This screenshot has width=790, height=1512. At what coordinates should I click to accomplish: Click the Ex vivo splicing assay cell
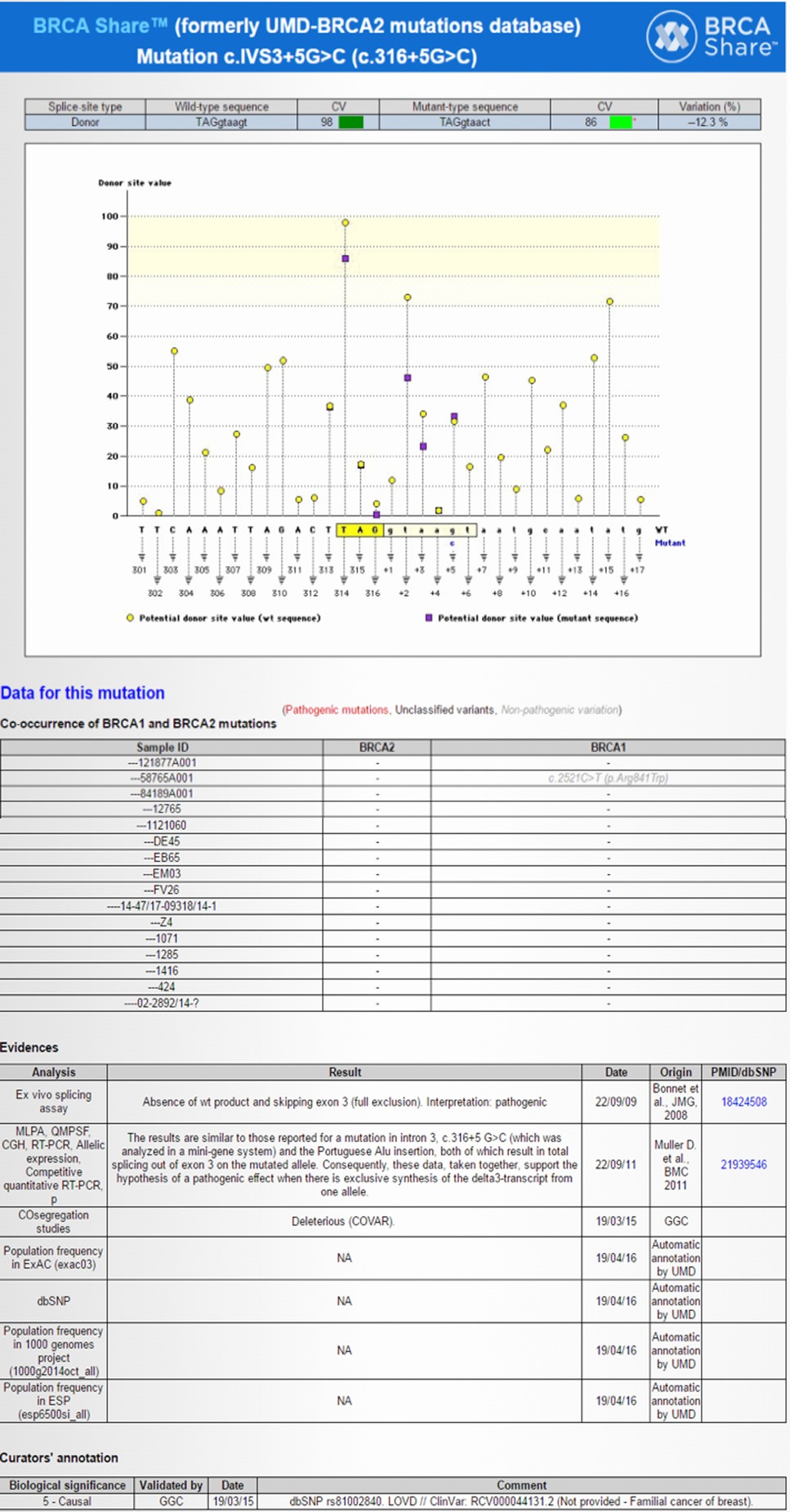coord(54,1102)
